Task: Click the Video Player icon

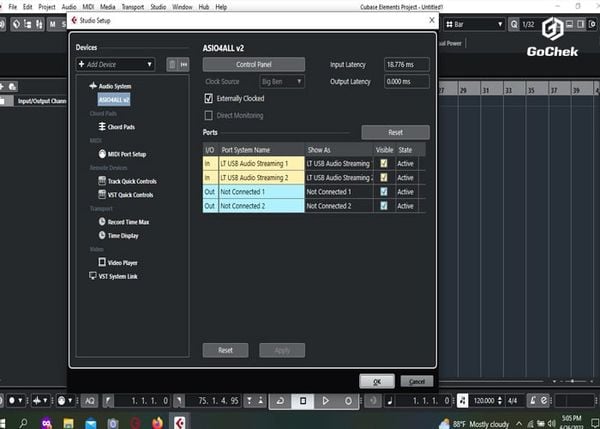Action: point(102,262)
